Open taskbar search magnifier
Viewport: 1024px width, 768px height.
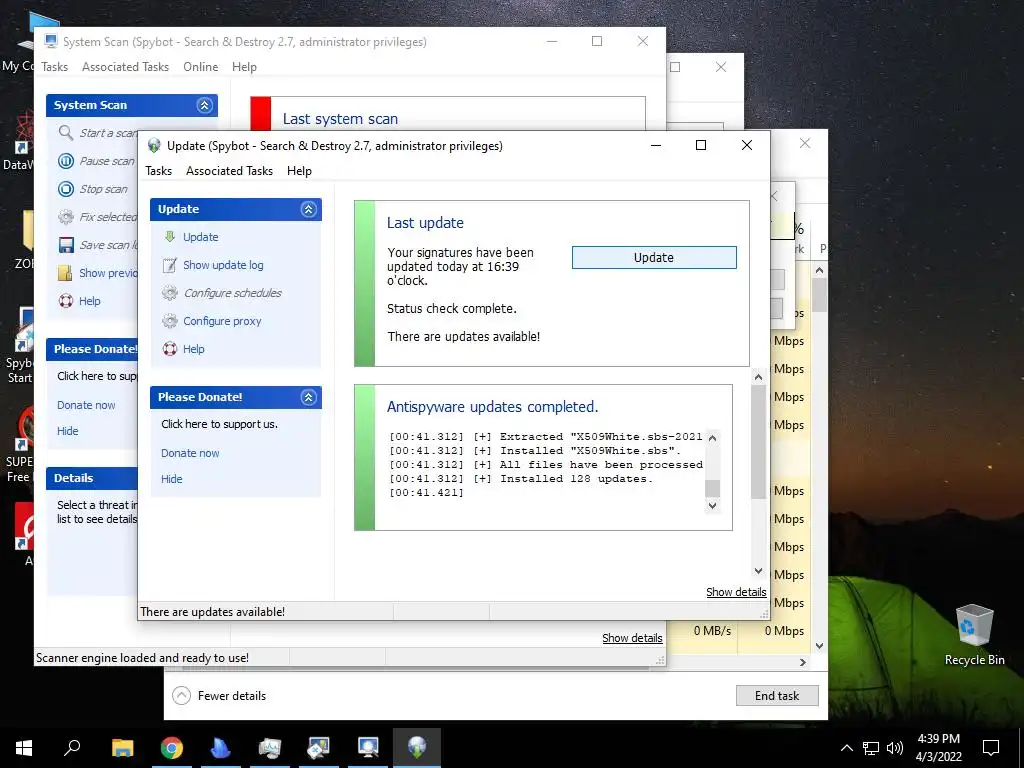tap(72, 748)
